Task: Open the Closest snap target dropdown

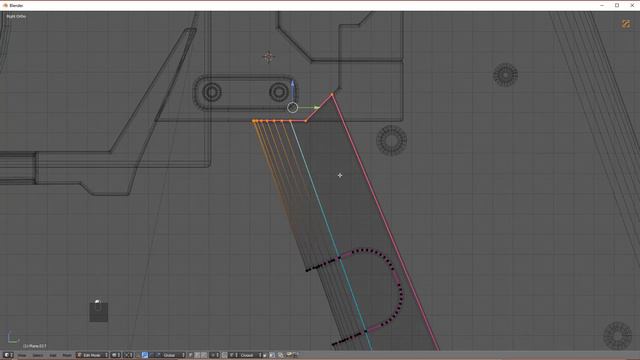Action: [x=250, y=355]
